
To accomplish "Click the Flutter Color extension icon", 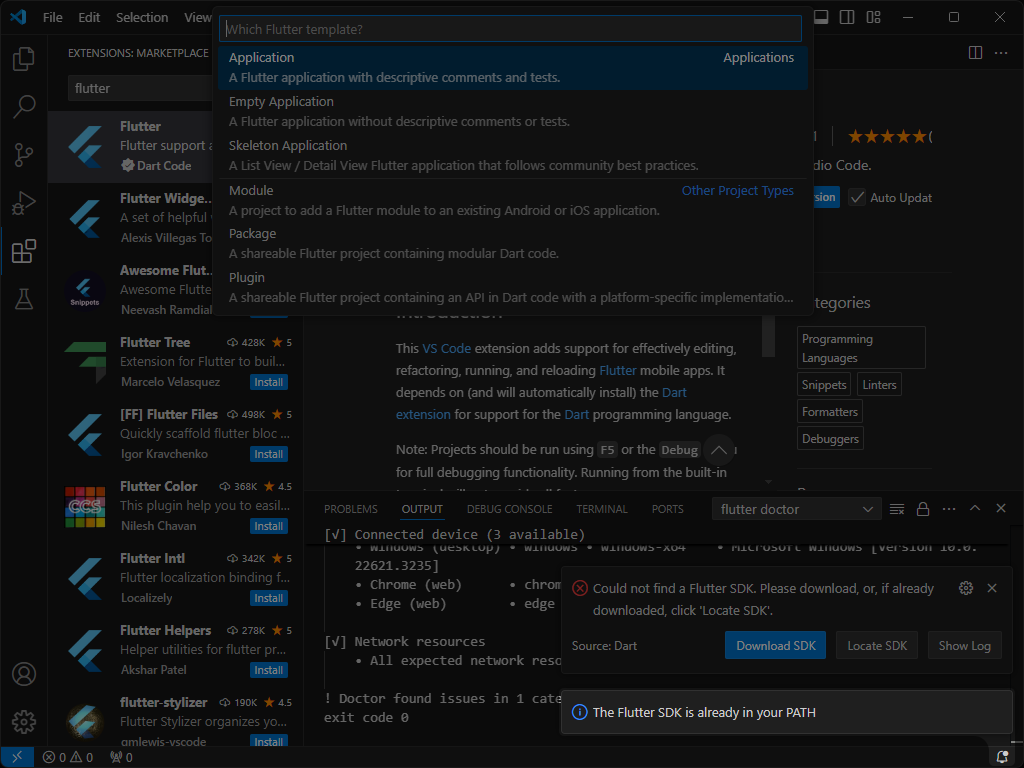I will point(85,505).
